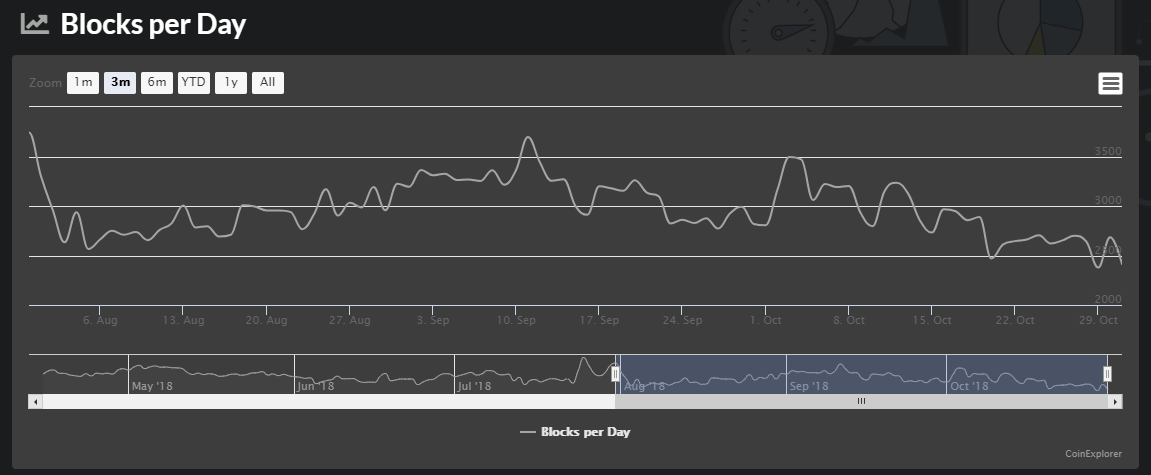1151x475 pixels.
Task: Click the 10. Sep peak on chart
Action: (528, 137)
